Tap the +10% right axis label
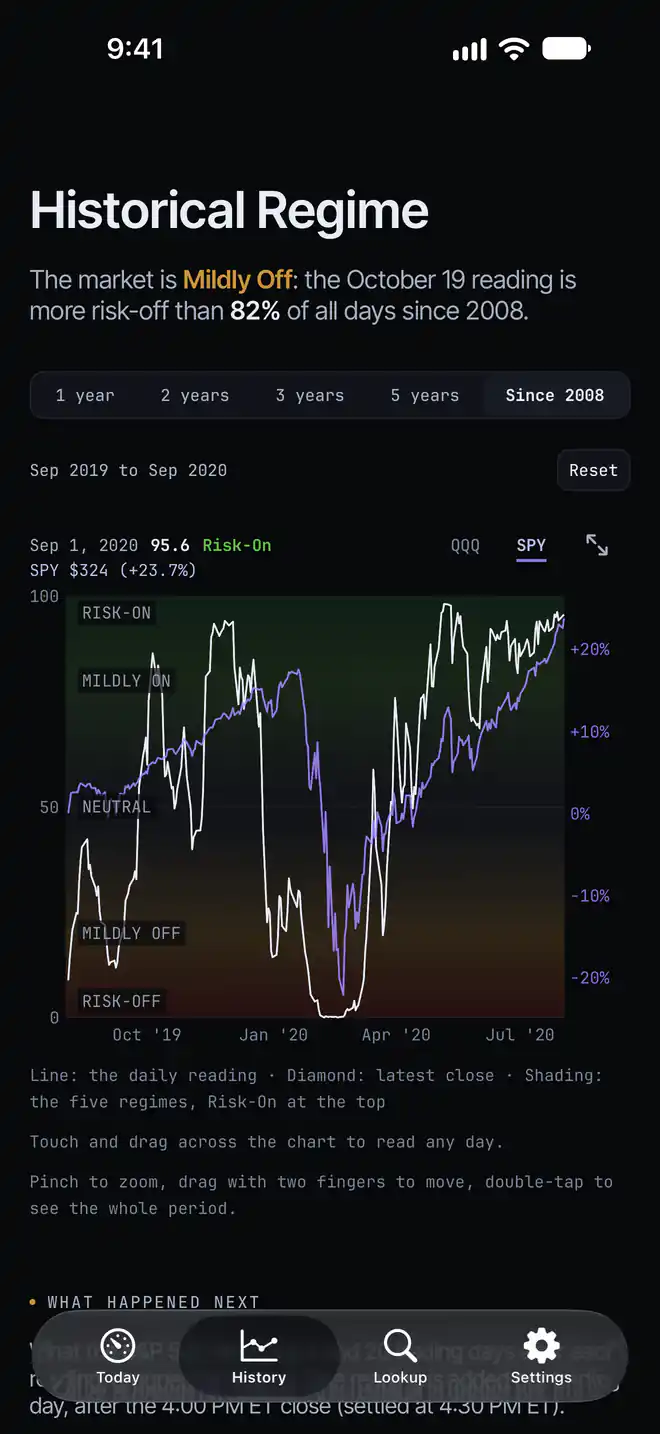 (590, 732)
